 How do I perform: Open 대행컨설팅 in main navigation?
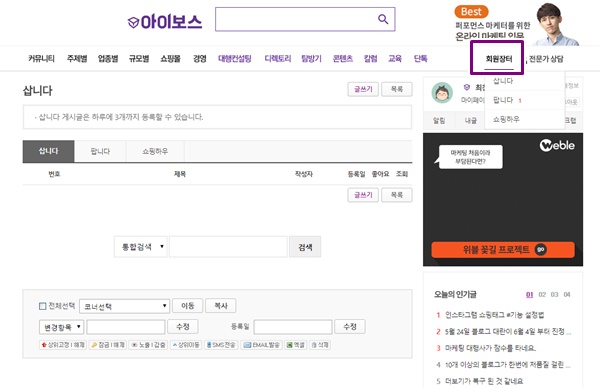pos(235,59)
